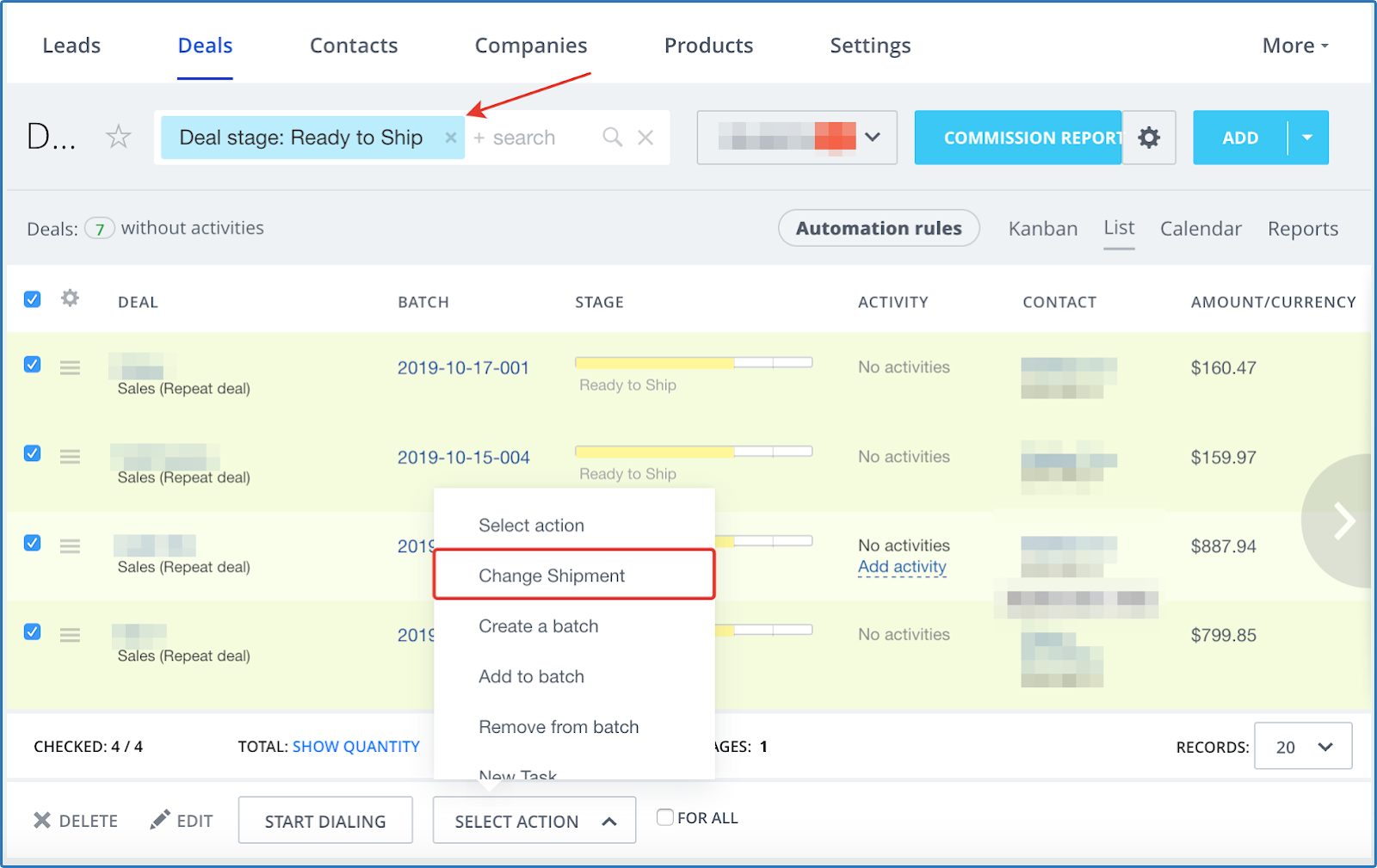Go to the Companies tab

pyautogui.click(x=531, y=46)
